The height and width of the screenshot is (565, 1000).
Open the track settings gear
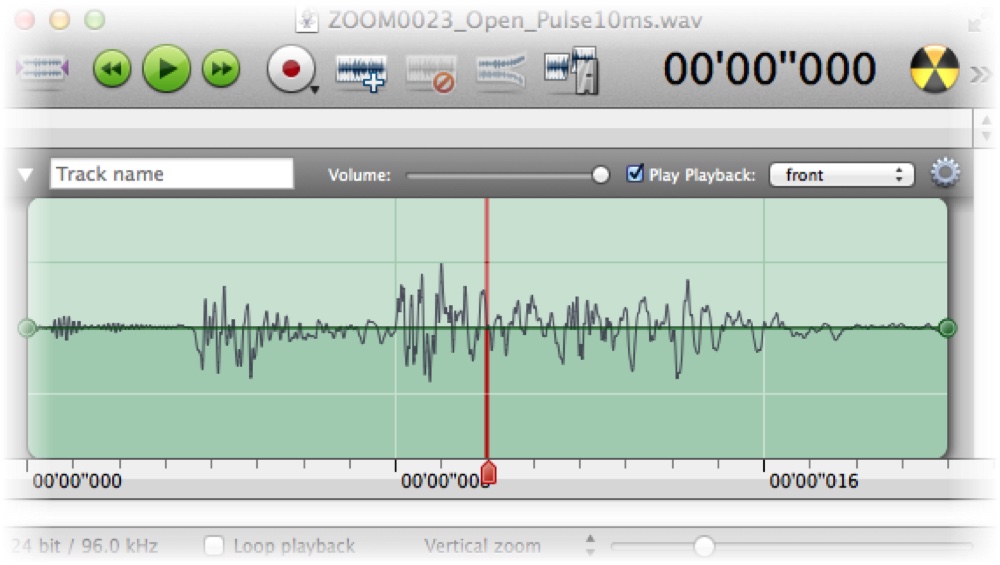tap(945, 173)
